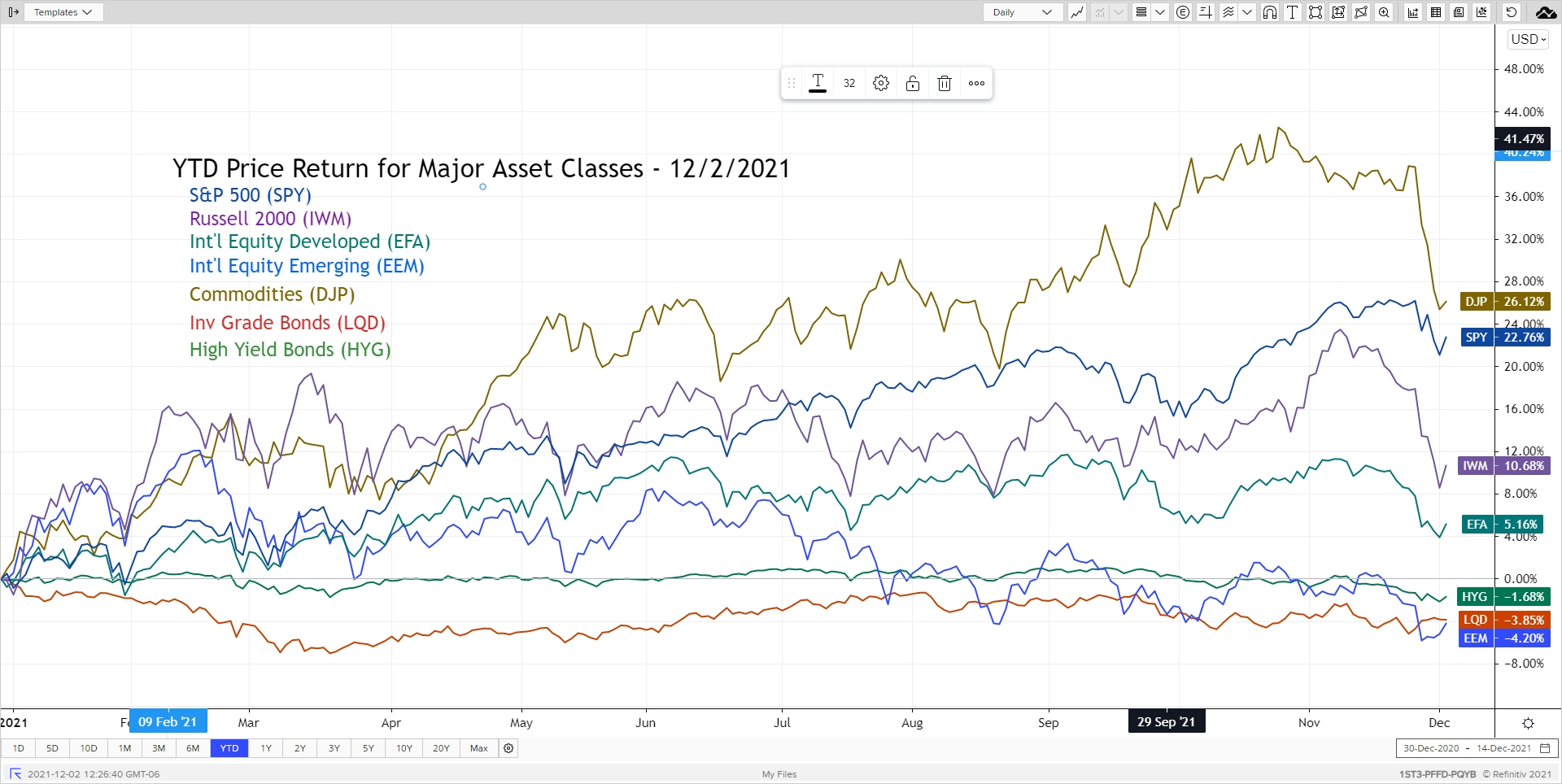Open the more options ellipsis menu

click(976, 83)
